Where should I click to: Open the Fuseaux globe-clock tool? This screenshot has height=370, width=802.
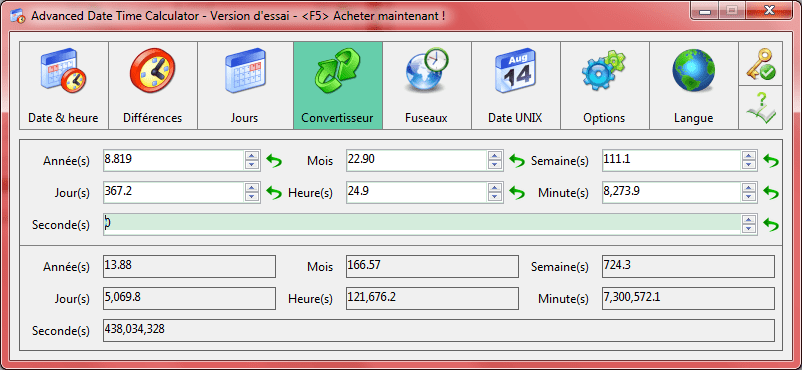pos(427,85)
